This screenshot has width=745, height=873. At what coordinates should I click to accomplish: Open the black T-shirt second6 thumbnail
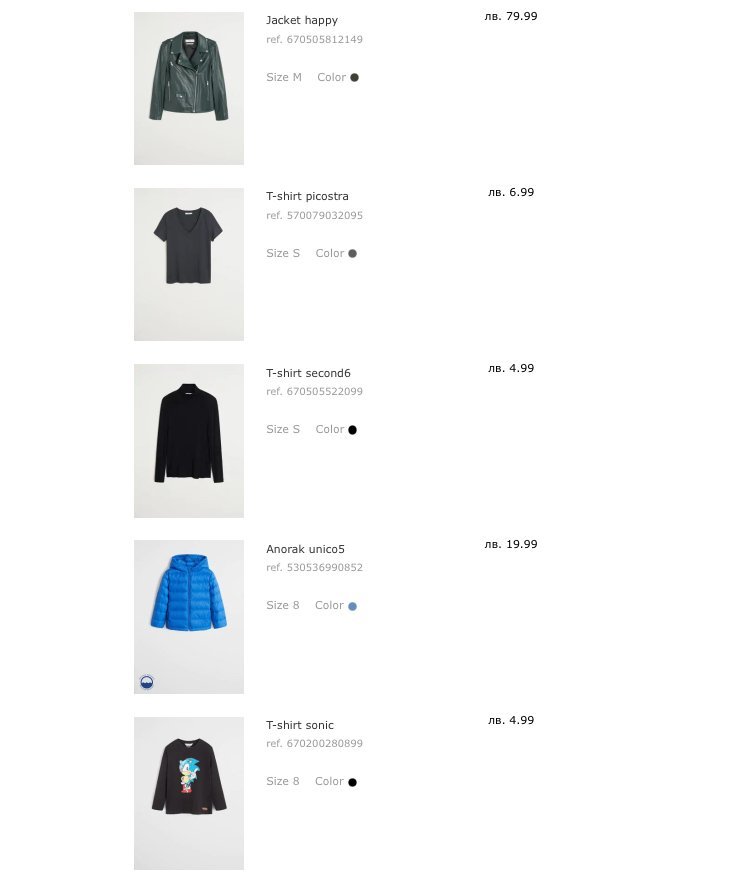[189, 441]
